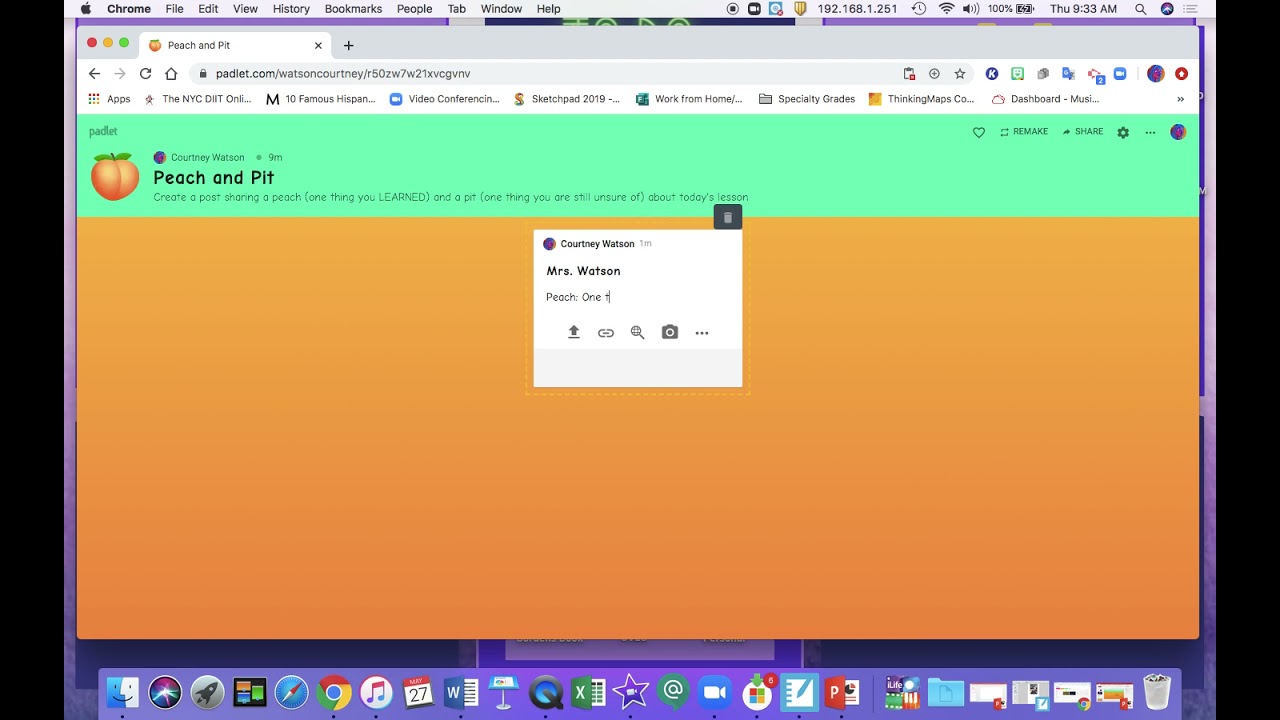Click the Chrome profile avatar
This screenshot has width=1280, height=720.
pyautogui.click(x=1156, y=73)
